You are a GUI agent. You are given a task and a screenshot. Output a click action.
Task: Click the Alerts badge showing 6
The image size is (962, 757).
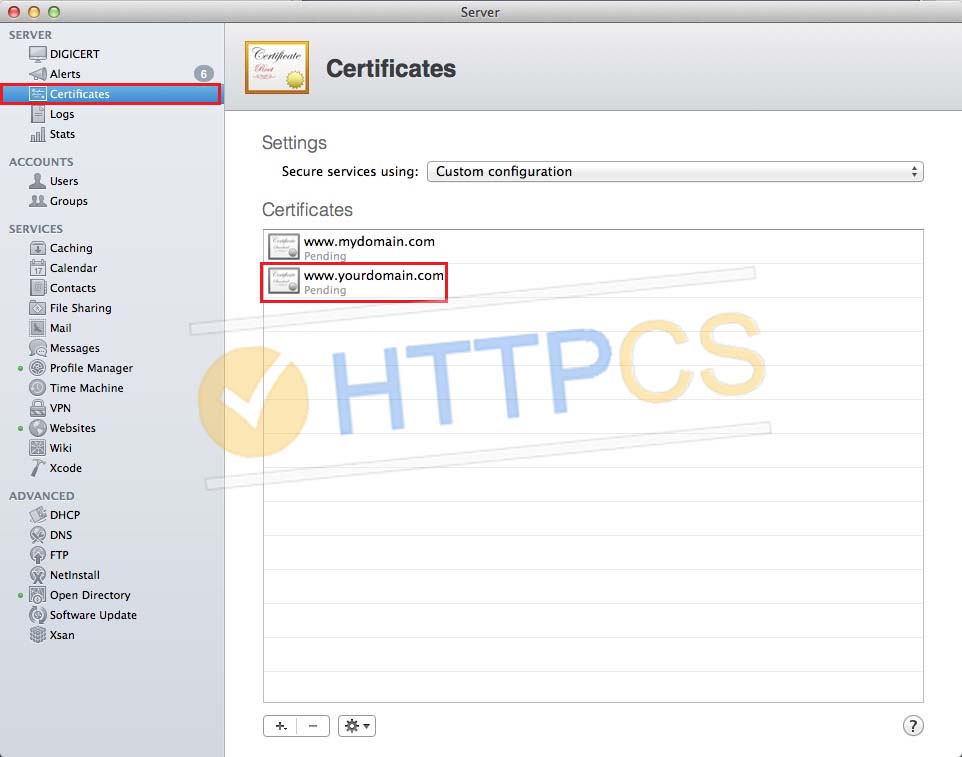pyautogui.click(x=204, y=74)
